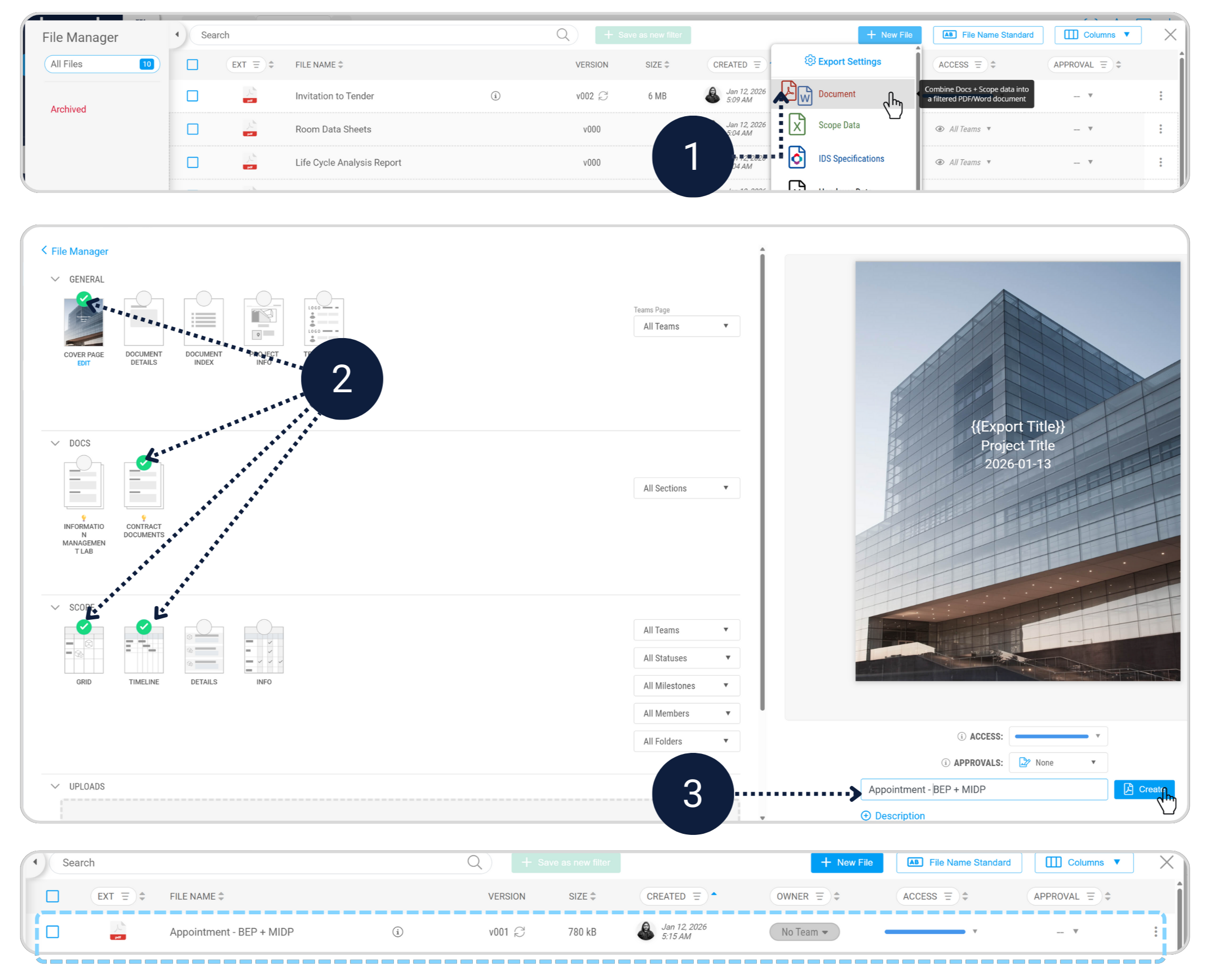Click the Create button
This screenshot has height=980, width=1205.
1143,789
